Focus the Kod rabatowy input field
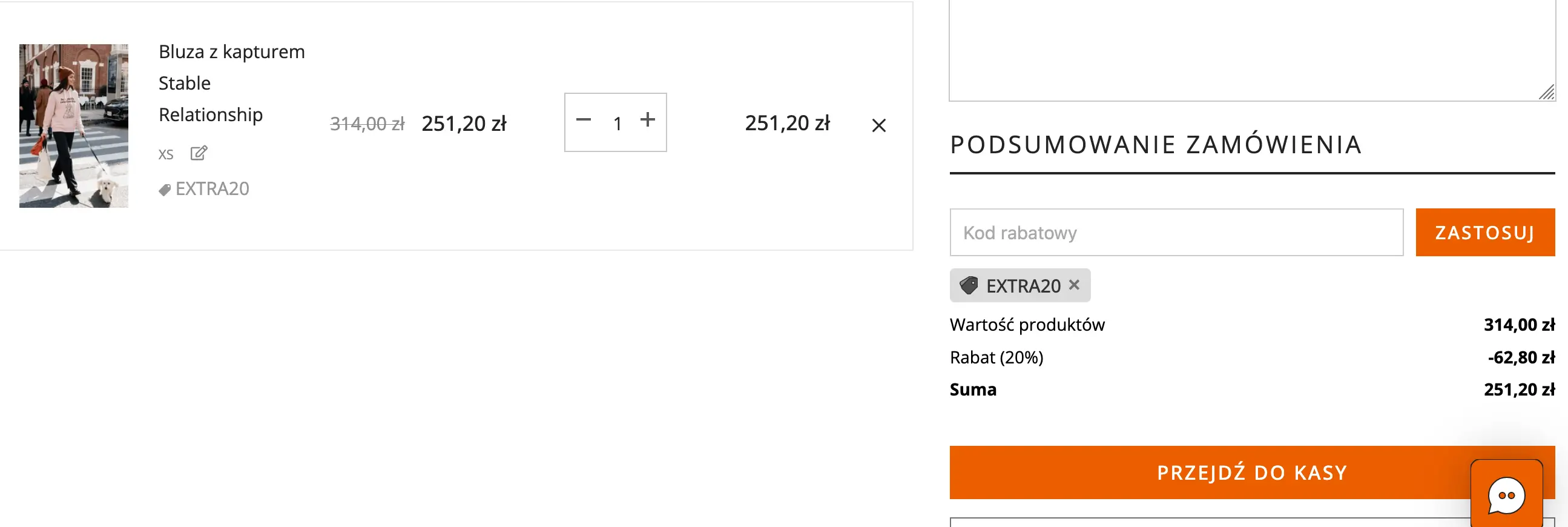This screenshot has width=1568, height=527. pyautogui.click(x=1176, y=233)
